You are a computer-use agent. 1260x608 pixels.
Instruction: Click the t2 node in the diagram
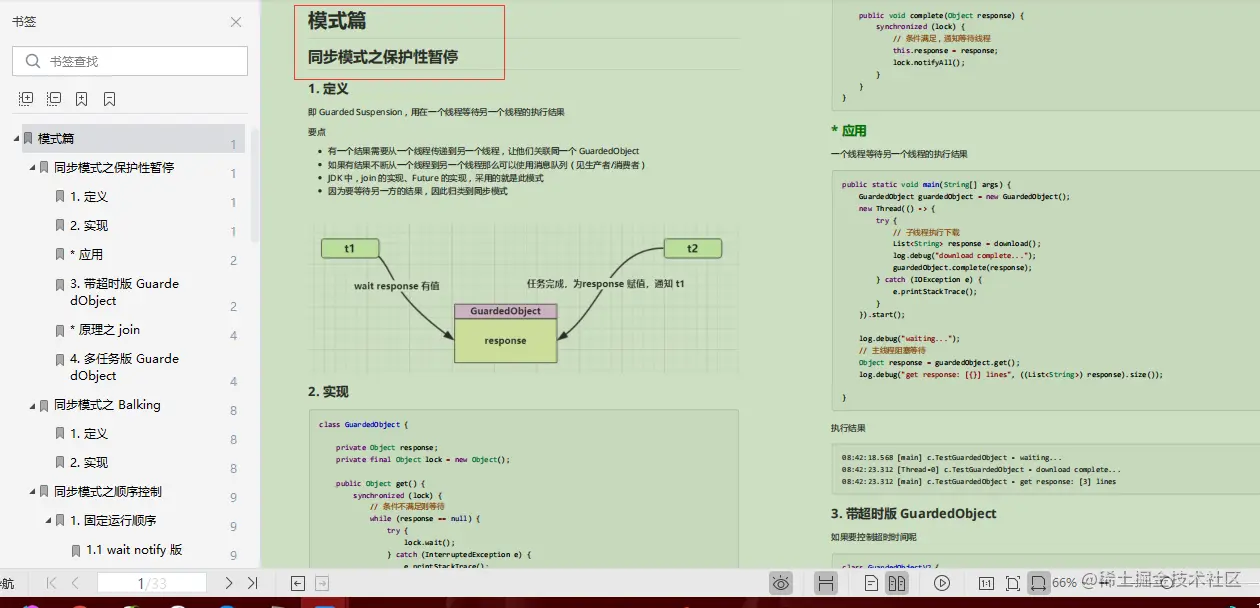tap(693, 248)
